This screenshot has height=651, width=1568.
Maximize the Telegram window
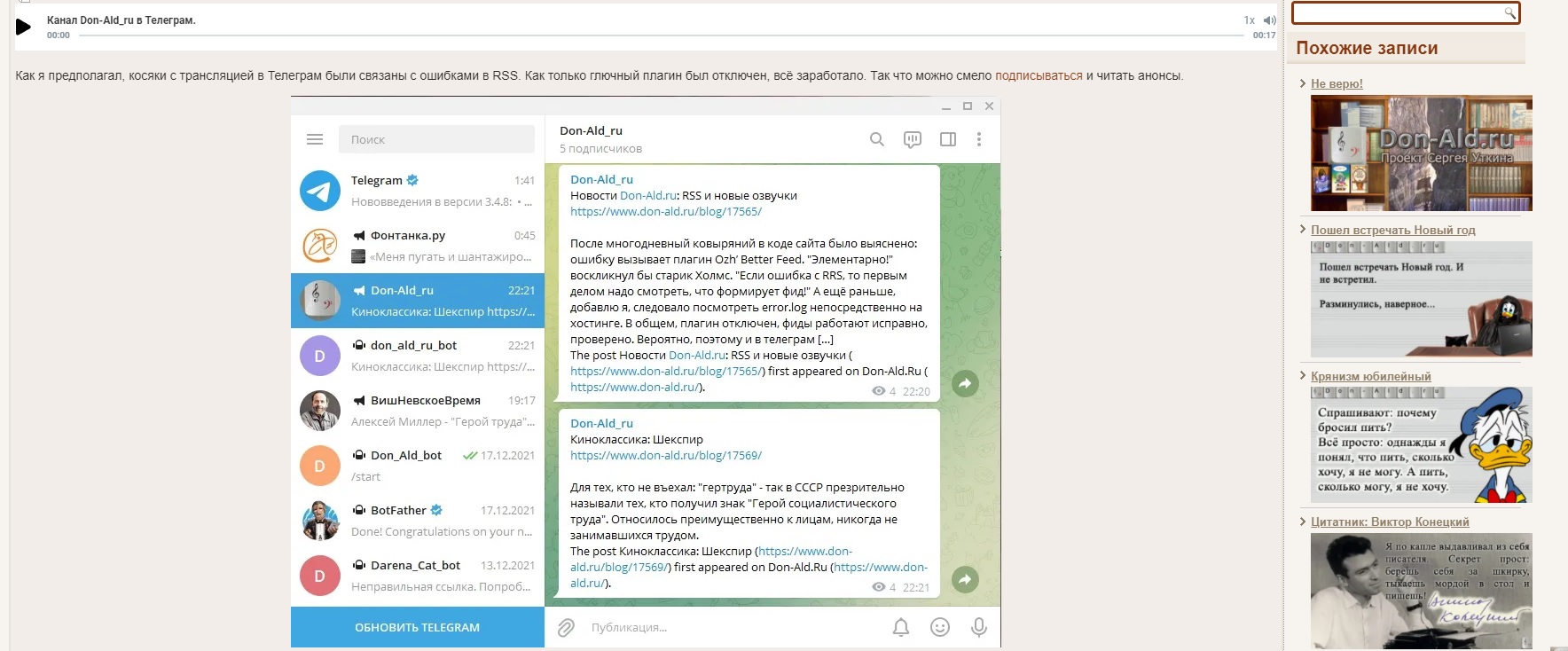(968, 106)
